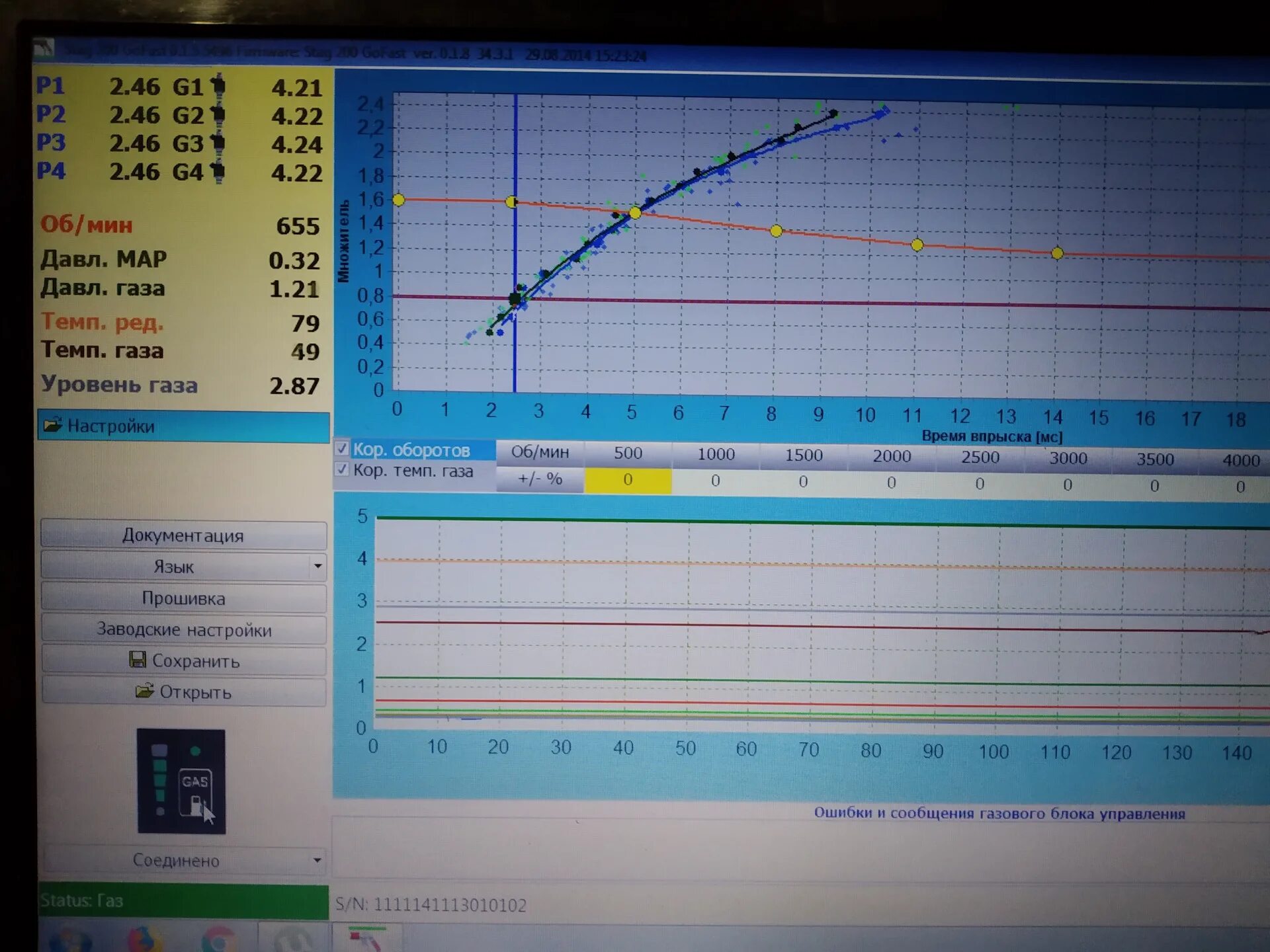This screenshot has height=952, width=1270.
Task: Click the Windows Start button
Action: coord(70,940)
